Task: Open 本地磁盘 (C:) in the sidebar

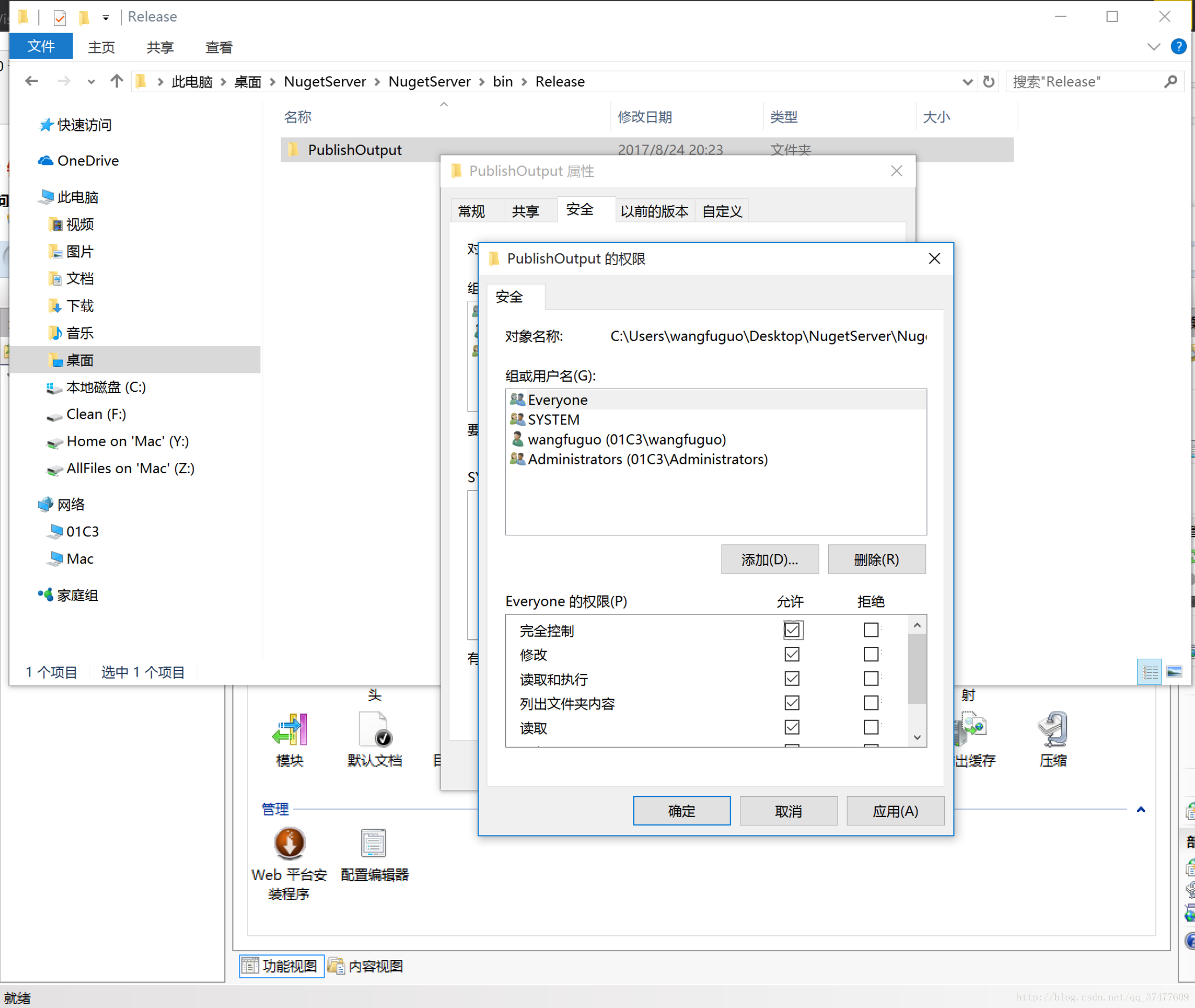Action: [96, 388]
